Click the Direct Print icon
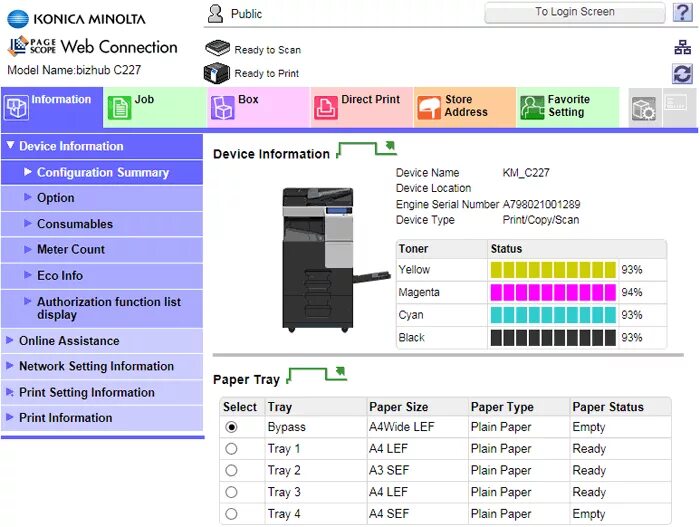Image resolution: width=700 pixels, height=527 pixels. tap(325, 108)
